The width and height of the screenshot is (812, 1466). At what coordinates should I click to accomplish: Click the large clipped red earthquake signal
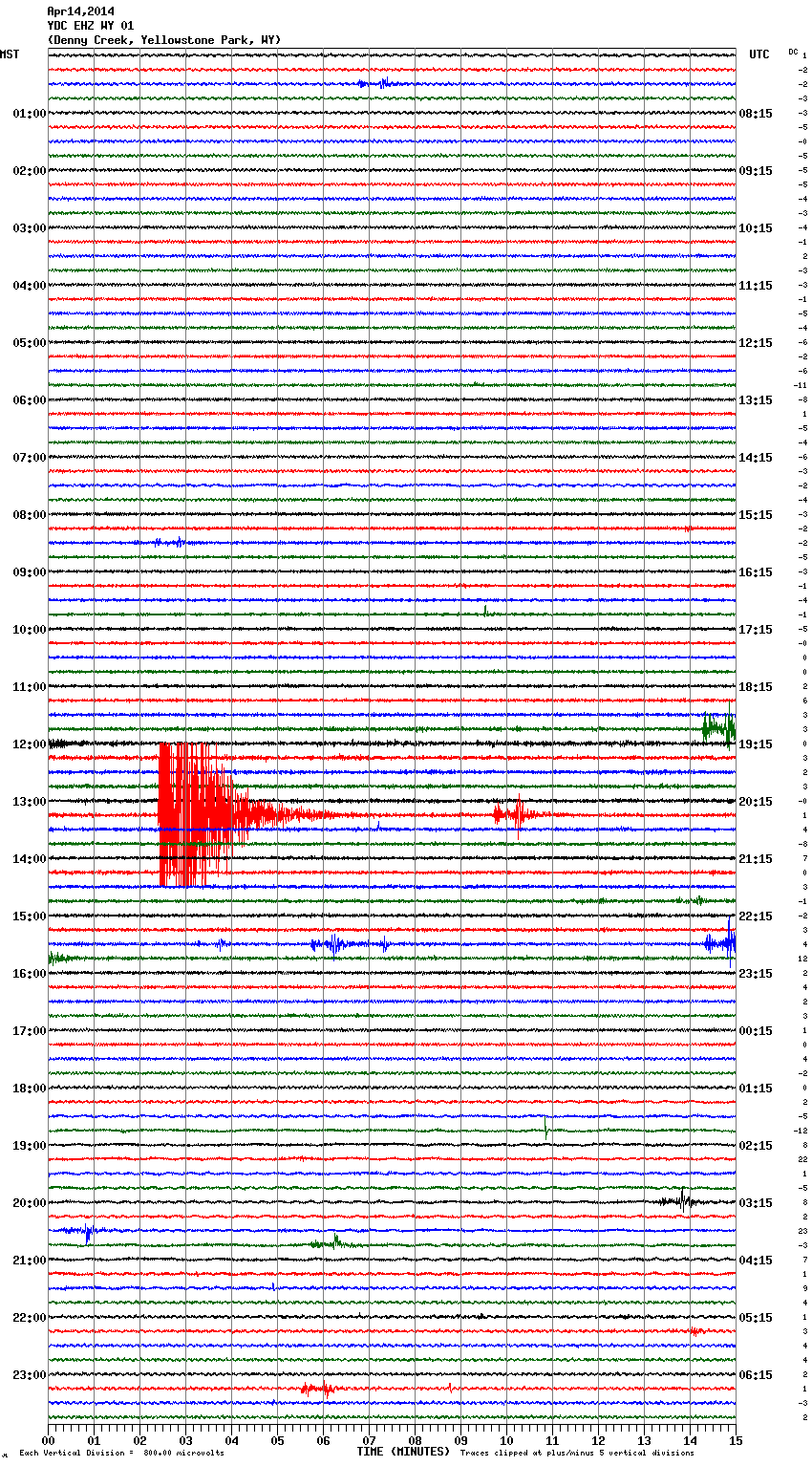[x=196, y=814]
